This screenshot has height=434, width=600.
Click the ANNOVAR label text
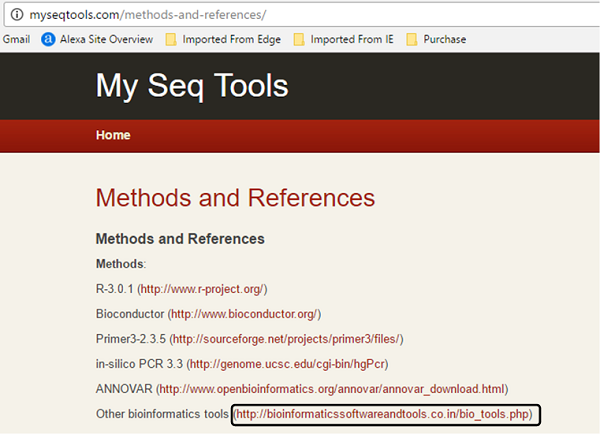pos(124,389)
